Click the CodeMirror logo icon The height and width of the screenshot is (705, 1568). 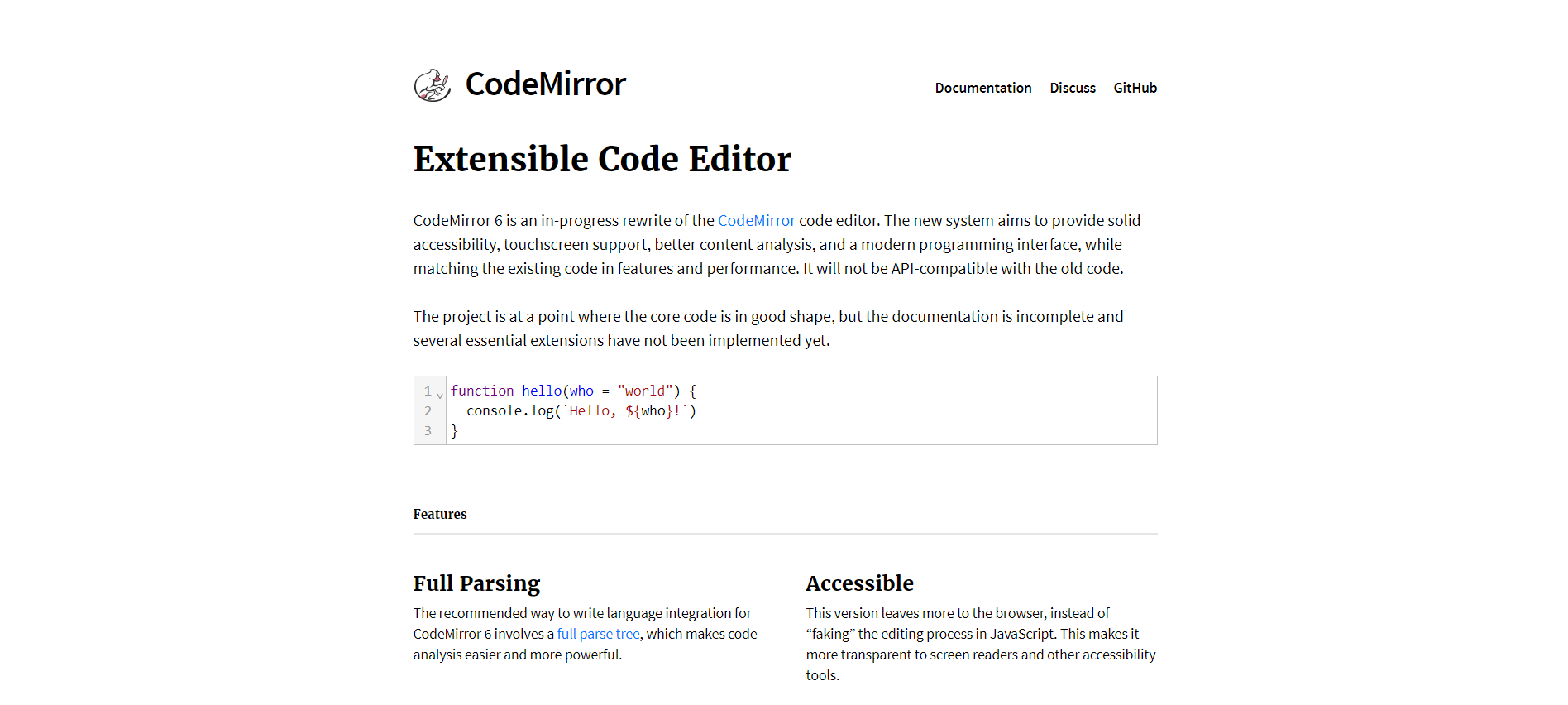432,85
